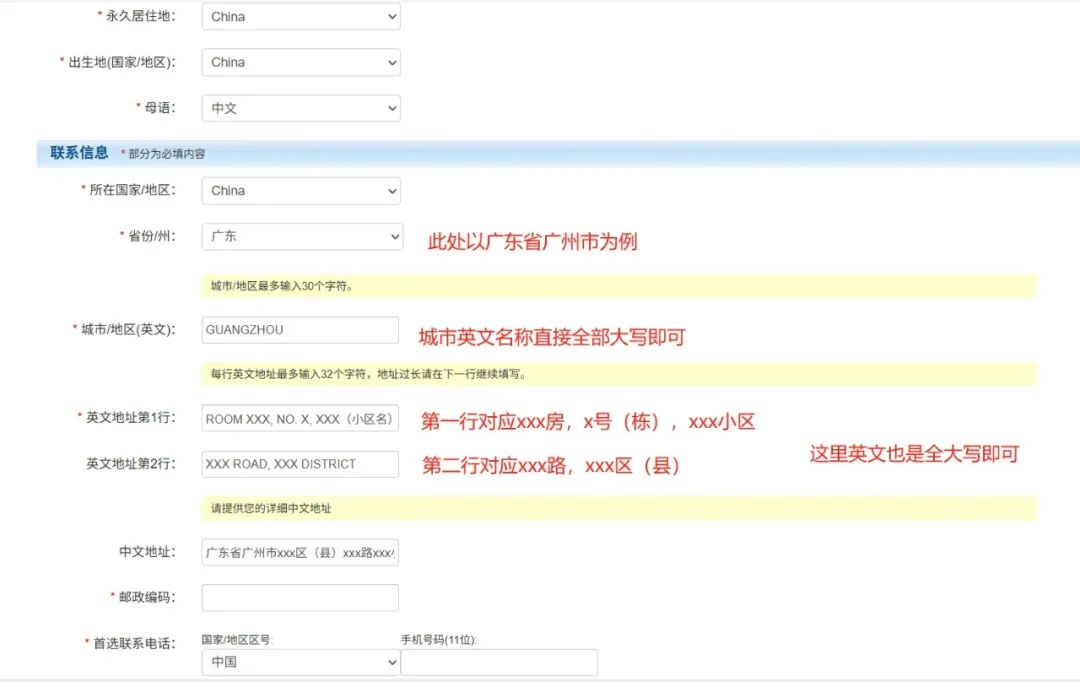Click the 部分为必填内容 note
This screenshot has height=682, width=1080.
point(167,154)
